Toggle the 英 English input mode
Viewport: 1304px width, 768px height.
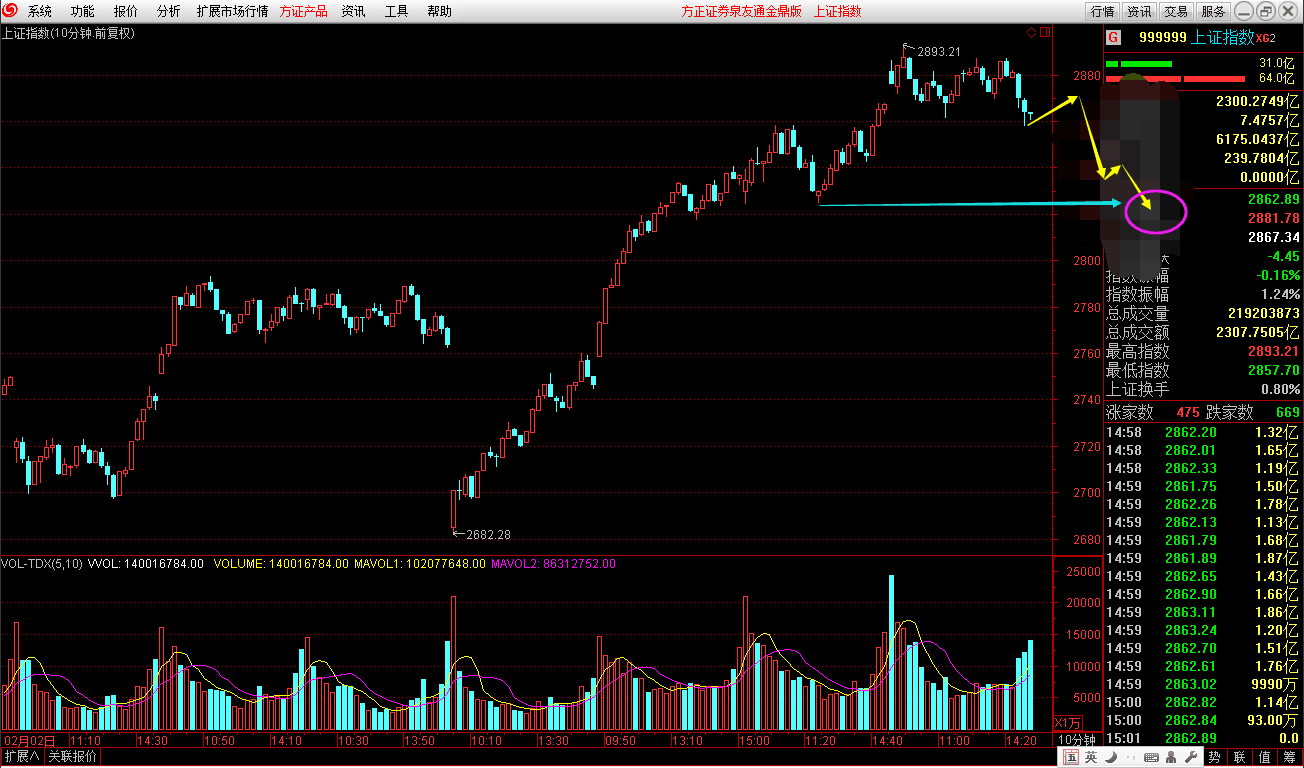pyautogui.click(x=1091, y=758)
